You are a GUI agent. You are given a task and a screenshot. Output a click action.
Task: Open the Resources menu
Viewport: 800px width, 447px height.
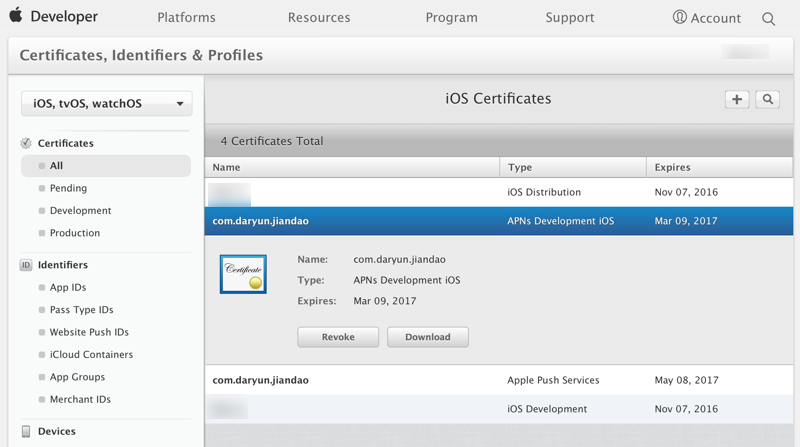coord(319,18)
